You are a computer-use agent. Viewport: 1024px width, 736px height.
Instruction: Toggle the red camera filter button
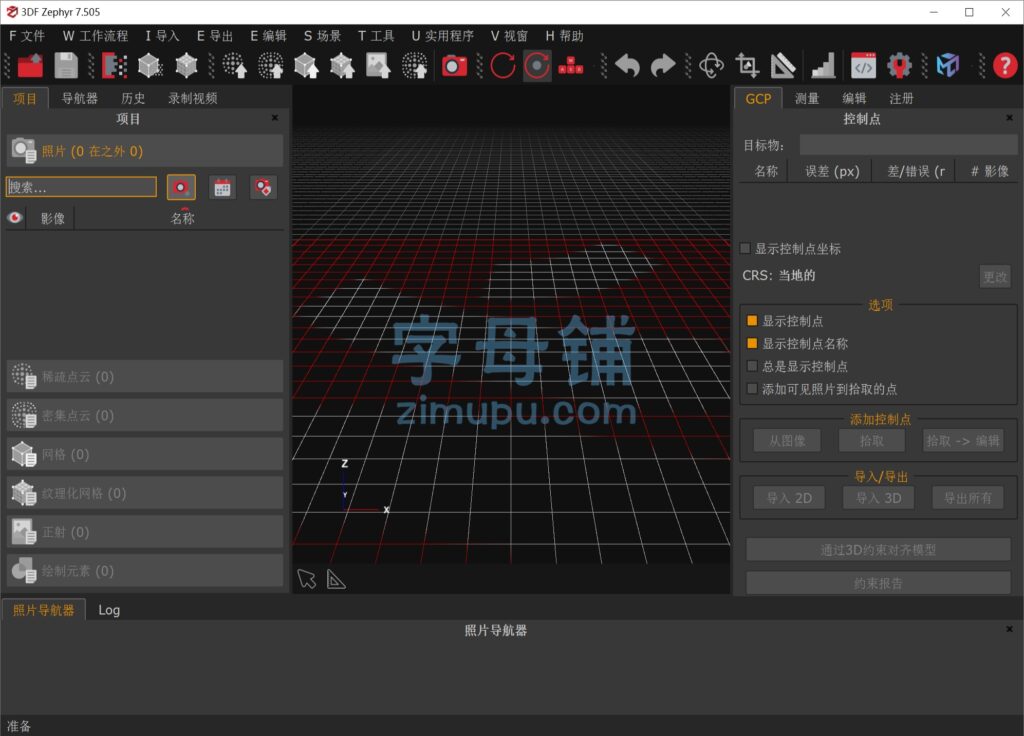pos(181,187)
